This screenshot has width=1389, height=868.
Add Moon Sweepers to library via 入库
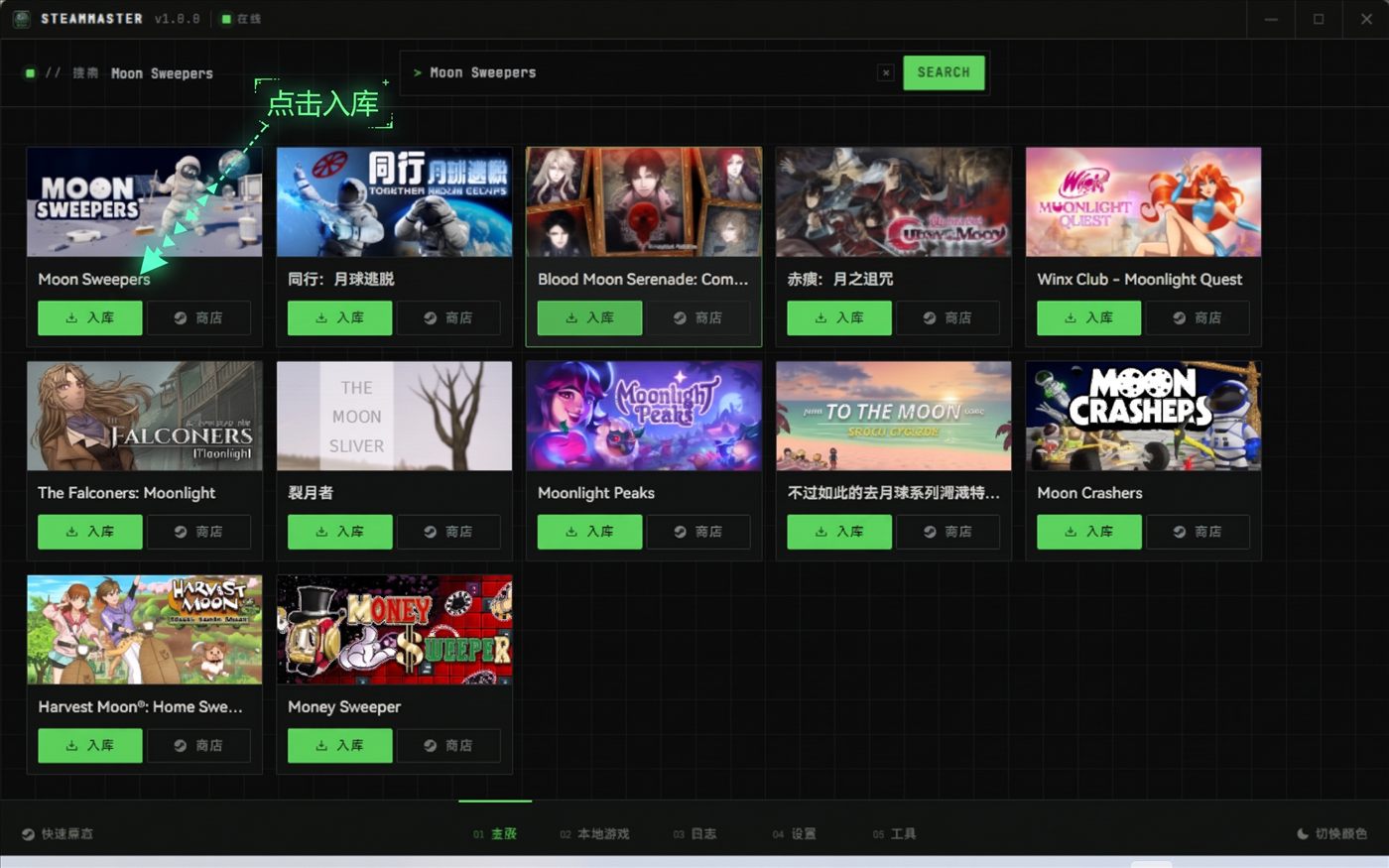pyautogui.click(x=90, y=318)
